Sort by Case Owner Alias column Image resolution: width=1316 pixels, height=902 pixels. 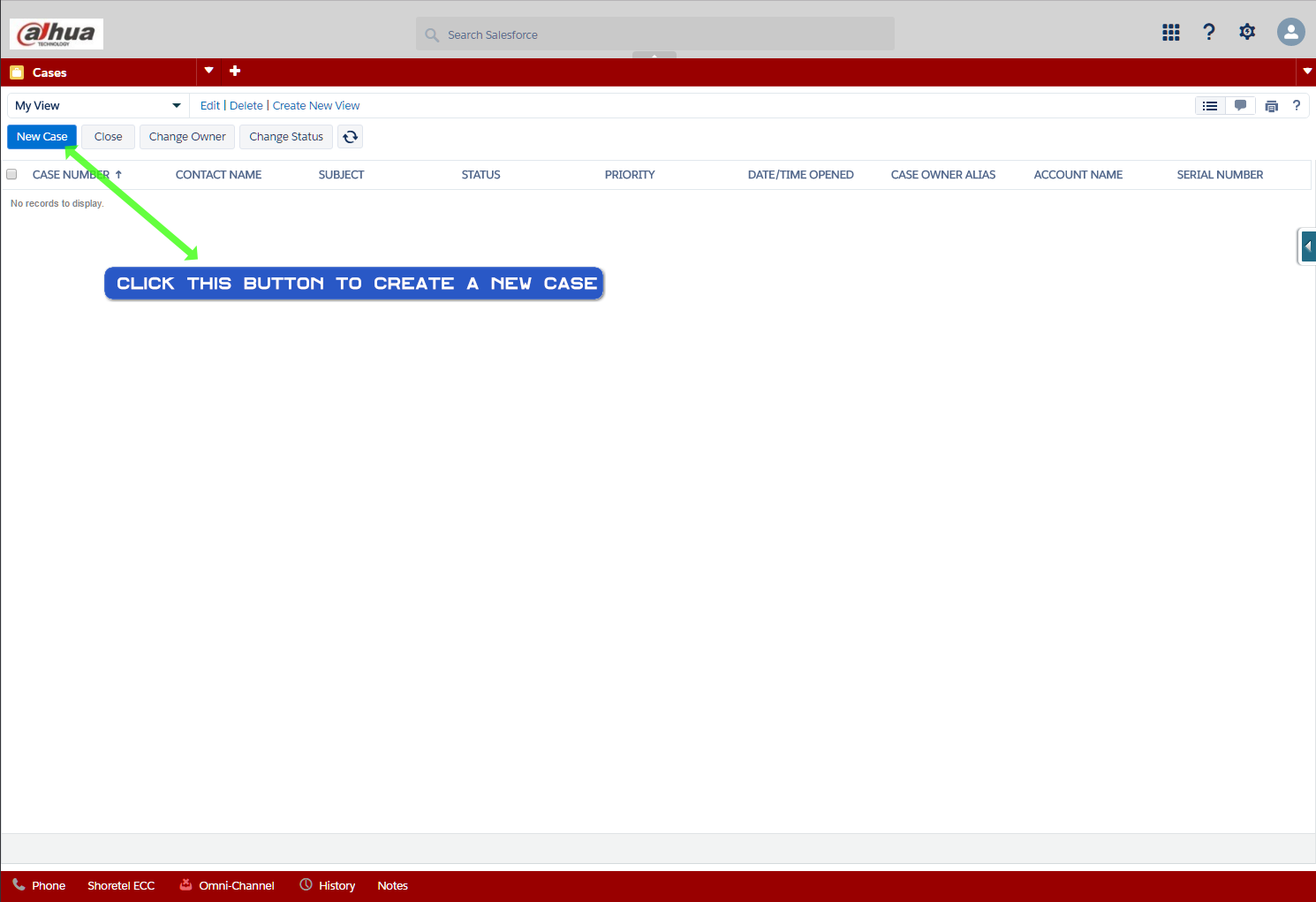click(x=943, y=175)
